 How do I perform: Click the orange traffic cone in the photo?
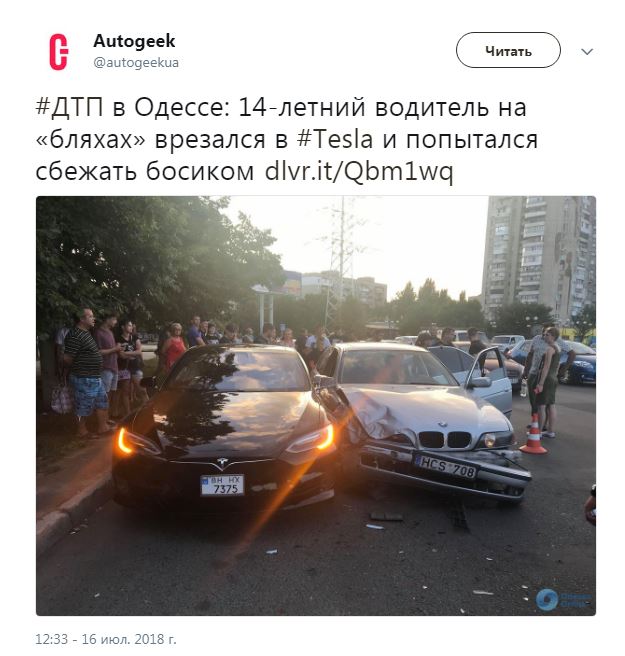(x=533, y=435)
